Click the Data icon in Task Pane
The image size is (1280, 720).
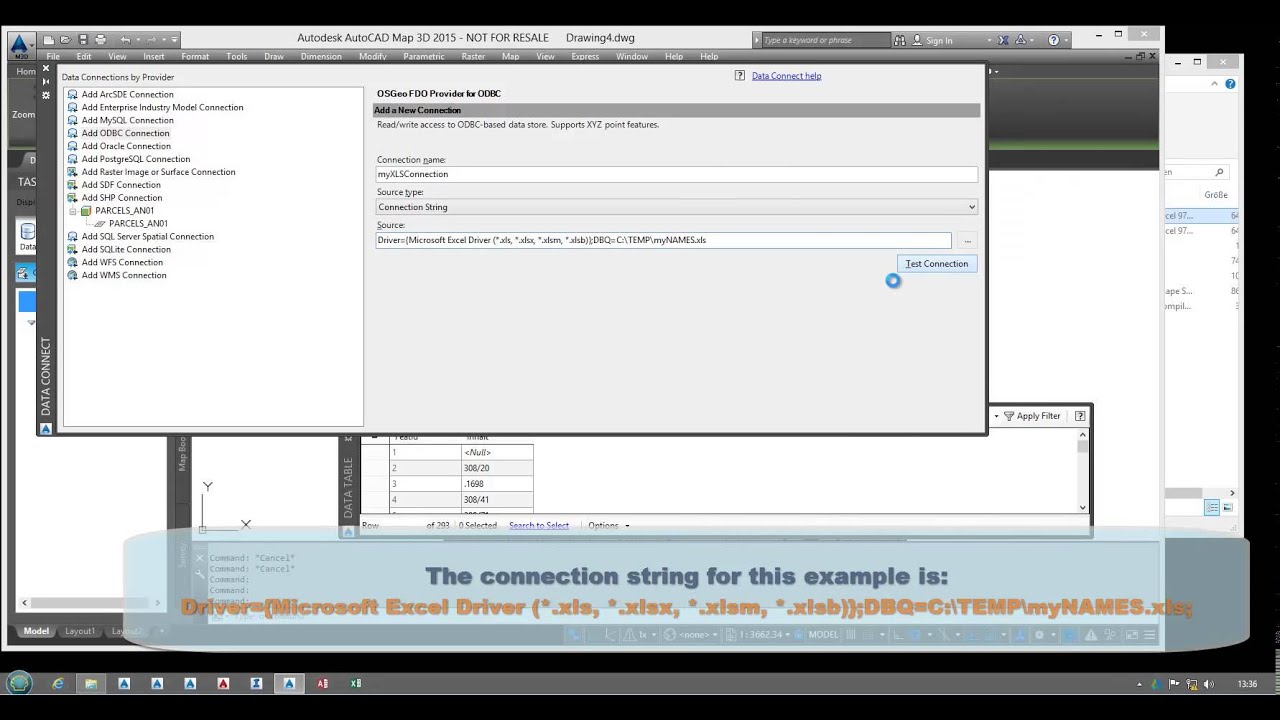click(x=28, y=236)
